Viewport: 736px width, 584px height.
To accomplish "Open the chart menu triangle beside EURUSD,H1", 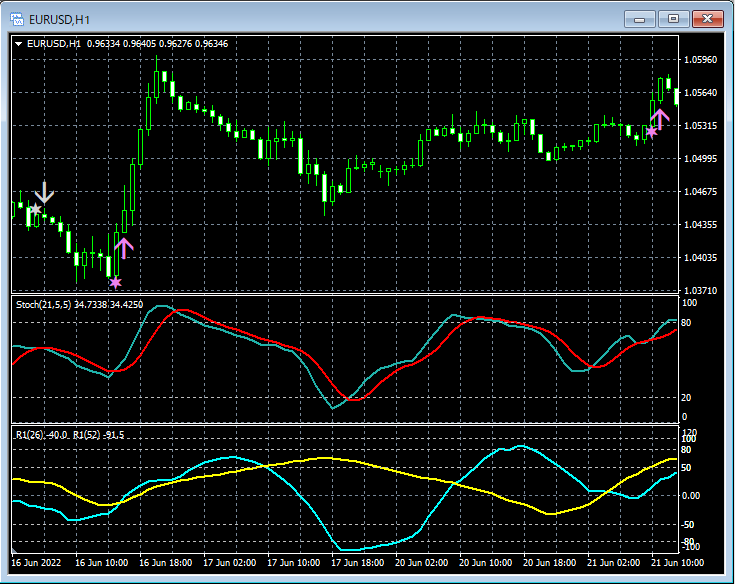I will tap(19, 44).
